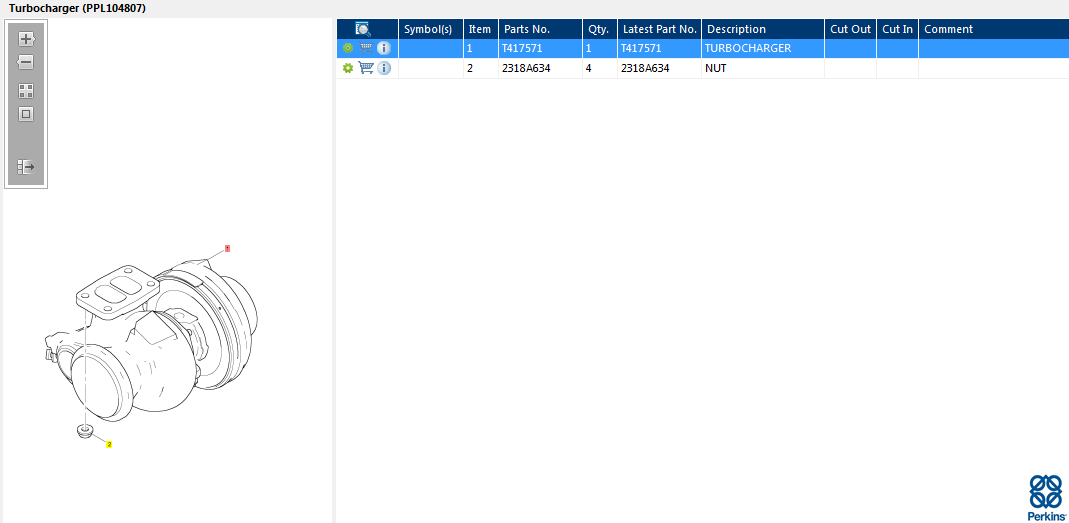
Task: Click the green gear icon for TURBOCHARGER row
Action: click(348, 48)
